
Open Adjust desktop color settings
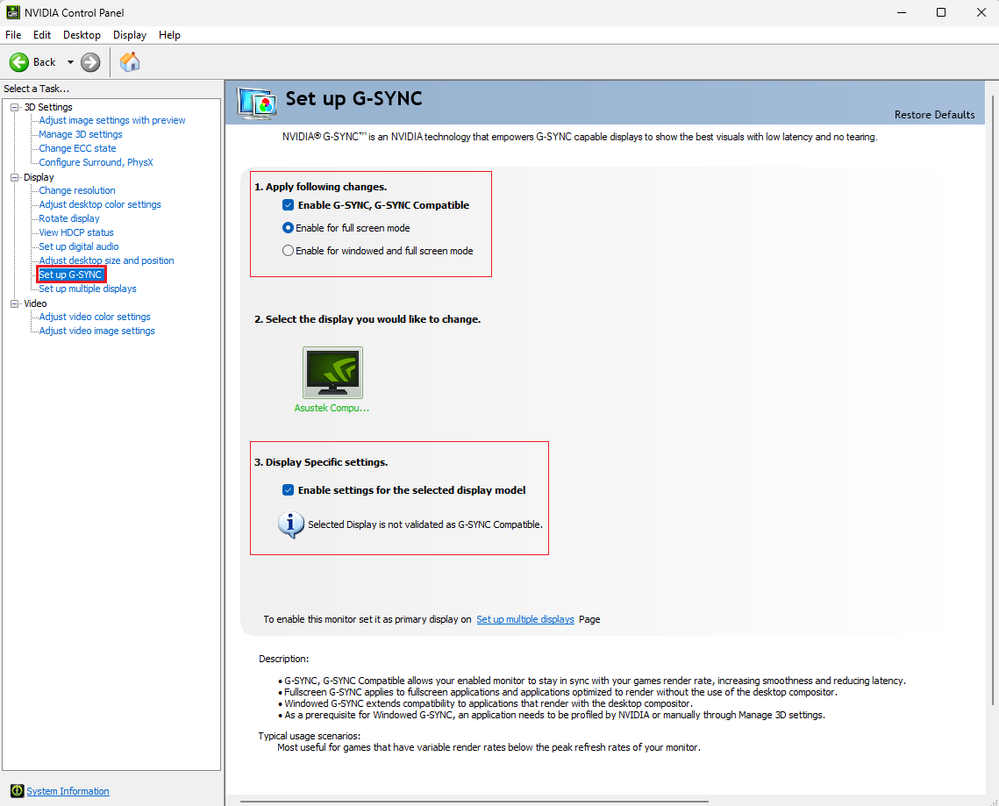point(100,205)
